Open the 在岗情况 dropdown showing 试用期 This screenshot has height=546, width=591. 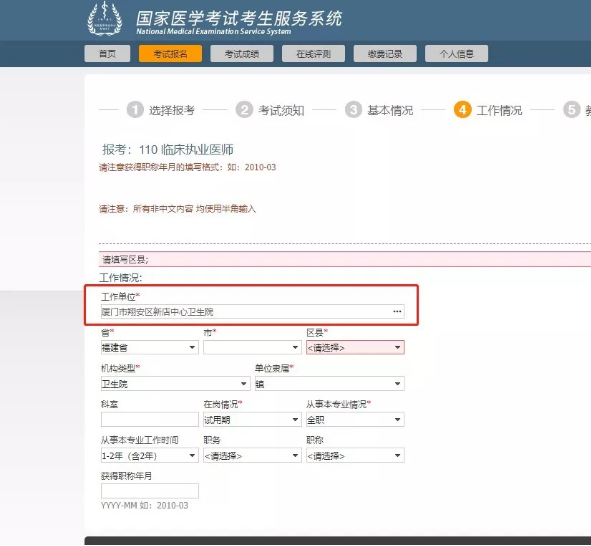[252, 419]
